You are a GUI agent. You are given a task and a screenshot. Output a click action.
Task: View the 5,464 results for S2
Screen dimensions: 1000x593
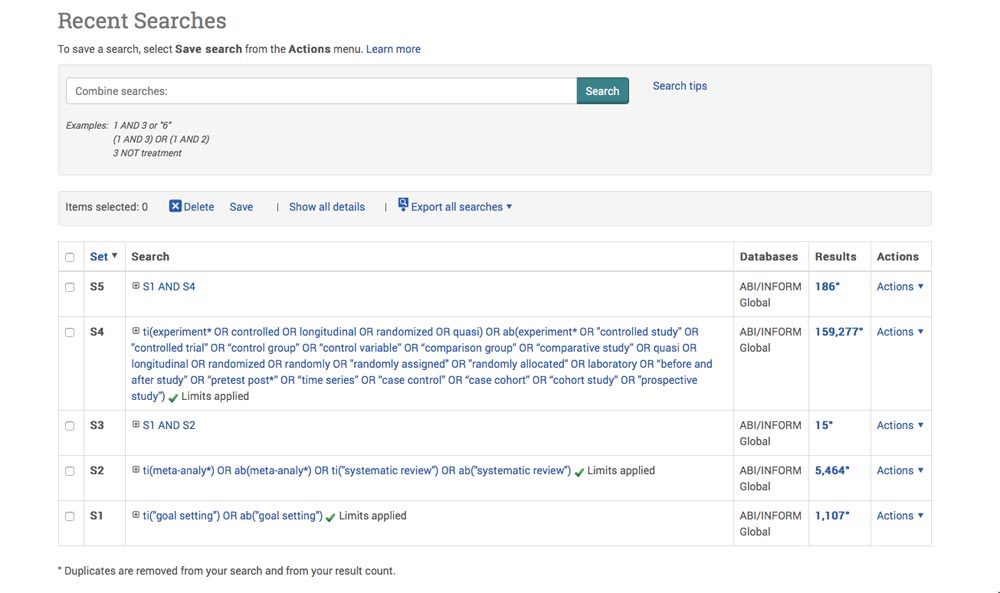(832, 470)
